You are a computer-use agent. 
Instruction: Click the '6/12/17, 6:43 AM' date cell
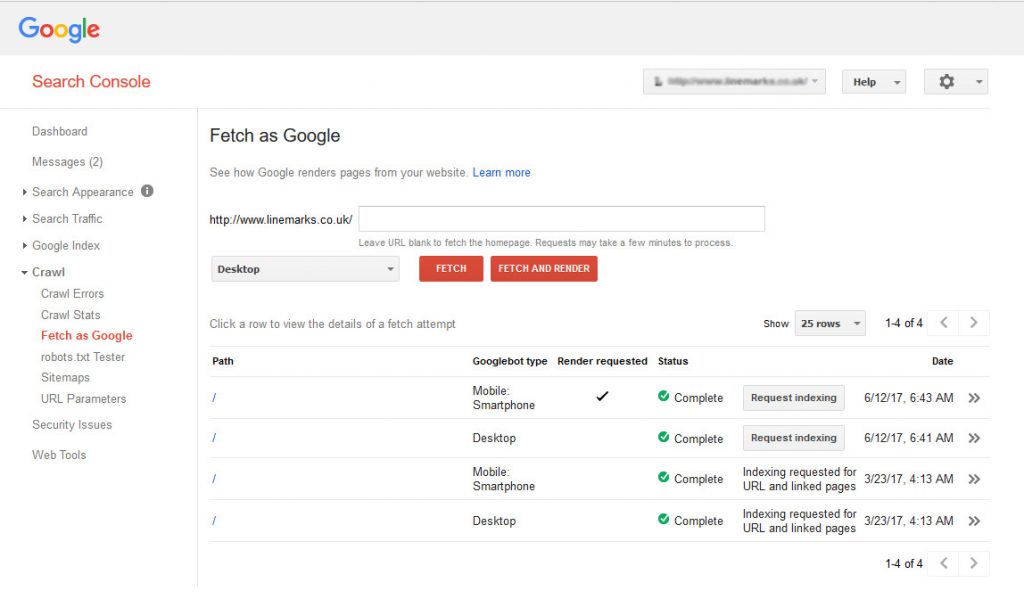tap(908, 398)
